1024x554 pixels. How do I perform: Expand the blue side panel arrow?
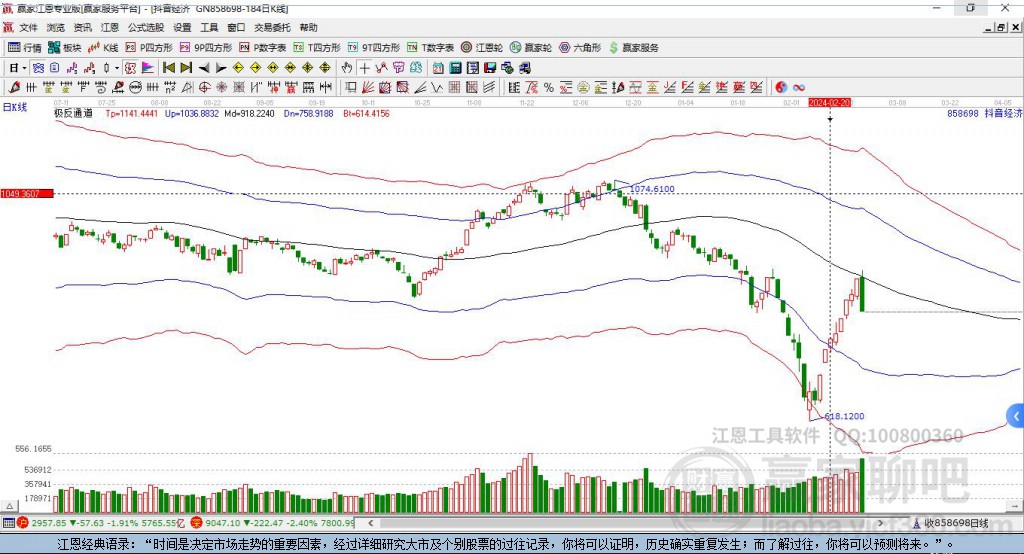coord(1016,416)
